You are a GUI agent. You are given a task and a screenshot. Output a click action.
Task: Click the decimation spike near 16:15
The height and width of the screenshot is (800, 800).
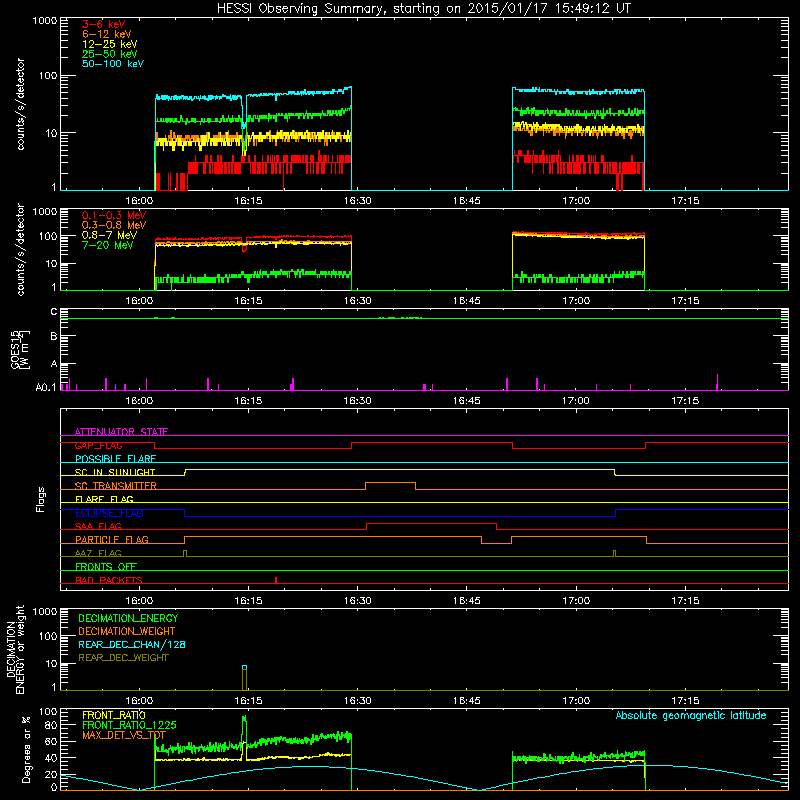pyautogui.click(x=245, y=678)
